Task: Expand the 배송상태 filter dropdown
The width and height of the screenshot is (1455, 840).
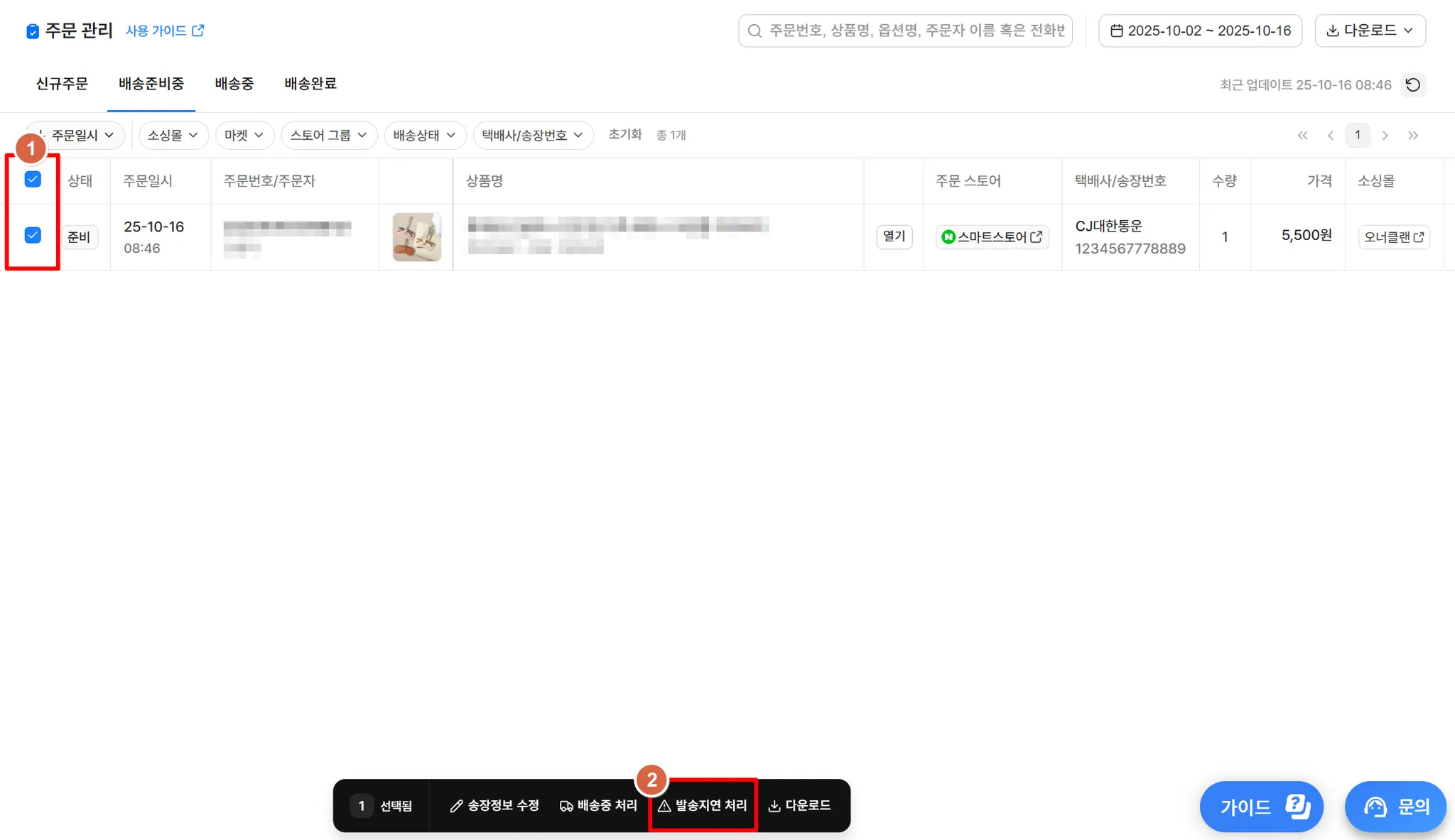Action: [x=424, y=135]
